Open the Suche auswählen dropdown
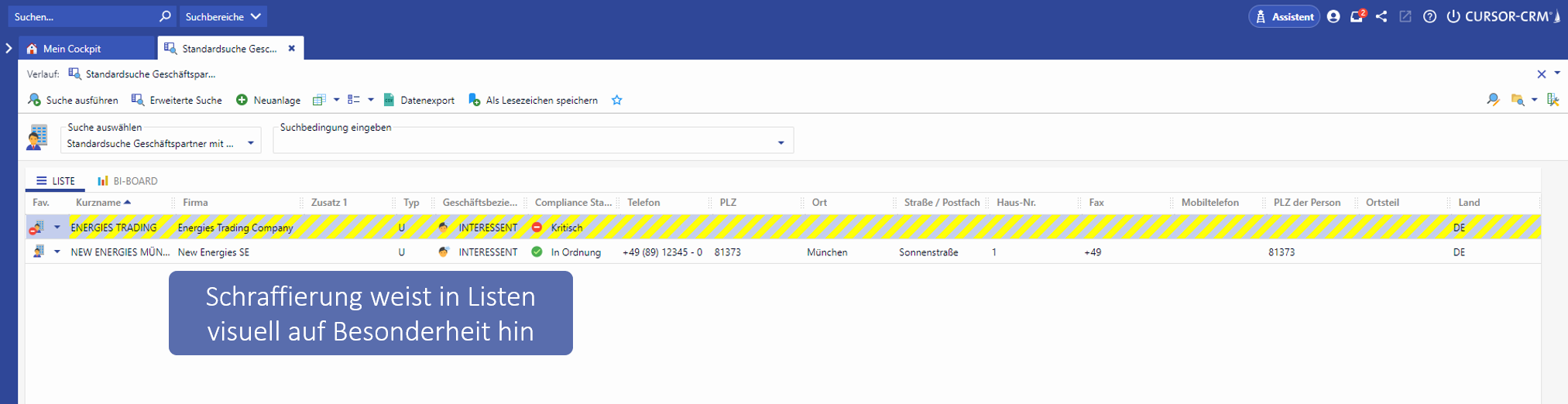 pyautogui.click(x=250, y=143)
